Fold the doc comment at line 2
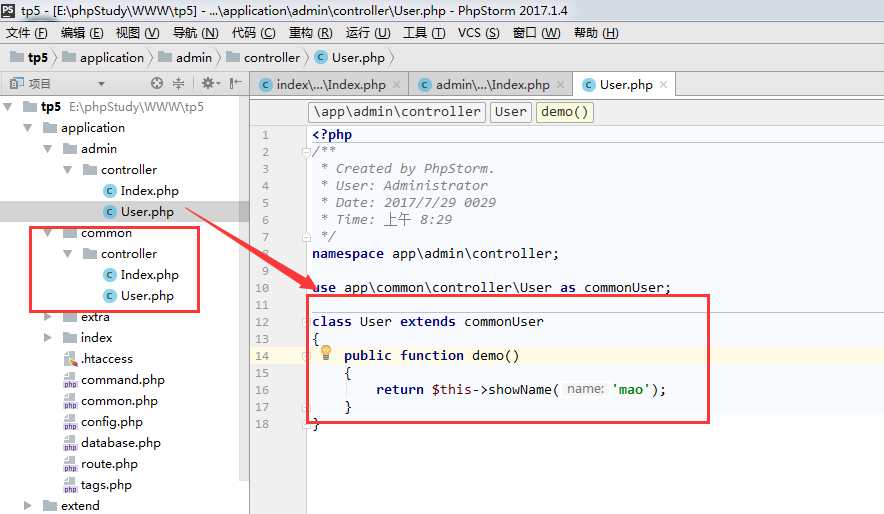 (306, 152)
